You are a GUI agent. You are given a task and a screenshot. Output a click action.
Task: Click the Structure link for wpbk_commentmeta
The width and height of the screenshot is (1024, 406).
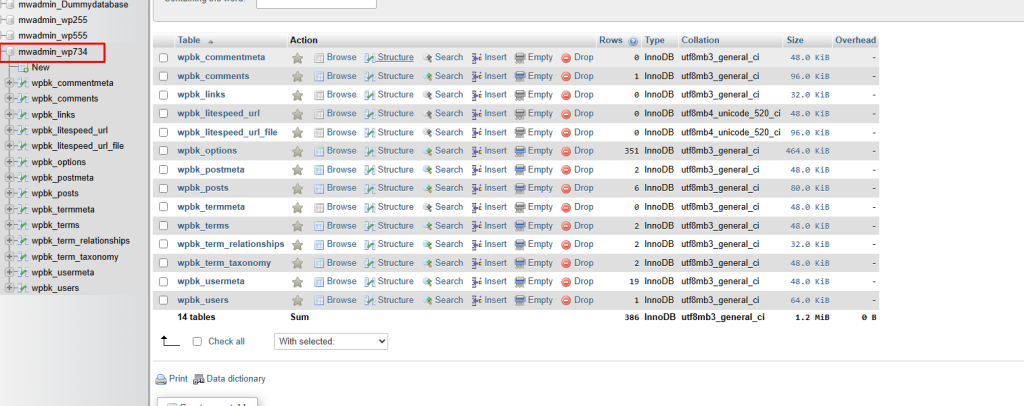click(395, 57)
